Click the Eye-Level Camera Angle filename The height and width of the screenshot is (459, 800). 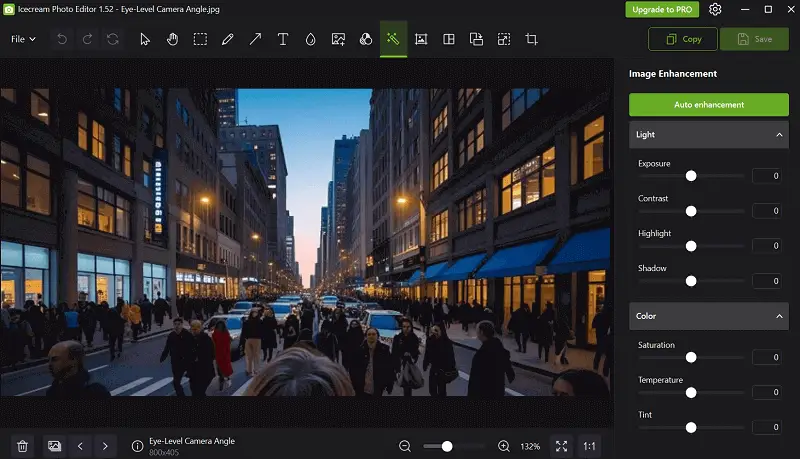192,441
